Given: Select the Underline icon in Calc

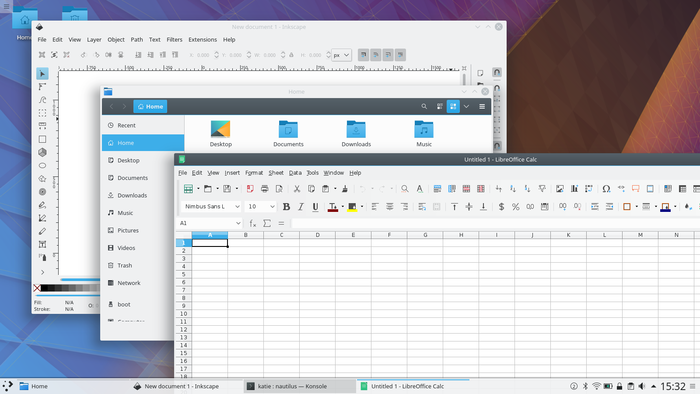Looking at the screenshot, I should 315,207.
